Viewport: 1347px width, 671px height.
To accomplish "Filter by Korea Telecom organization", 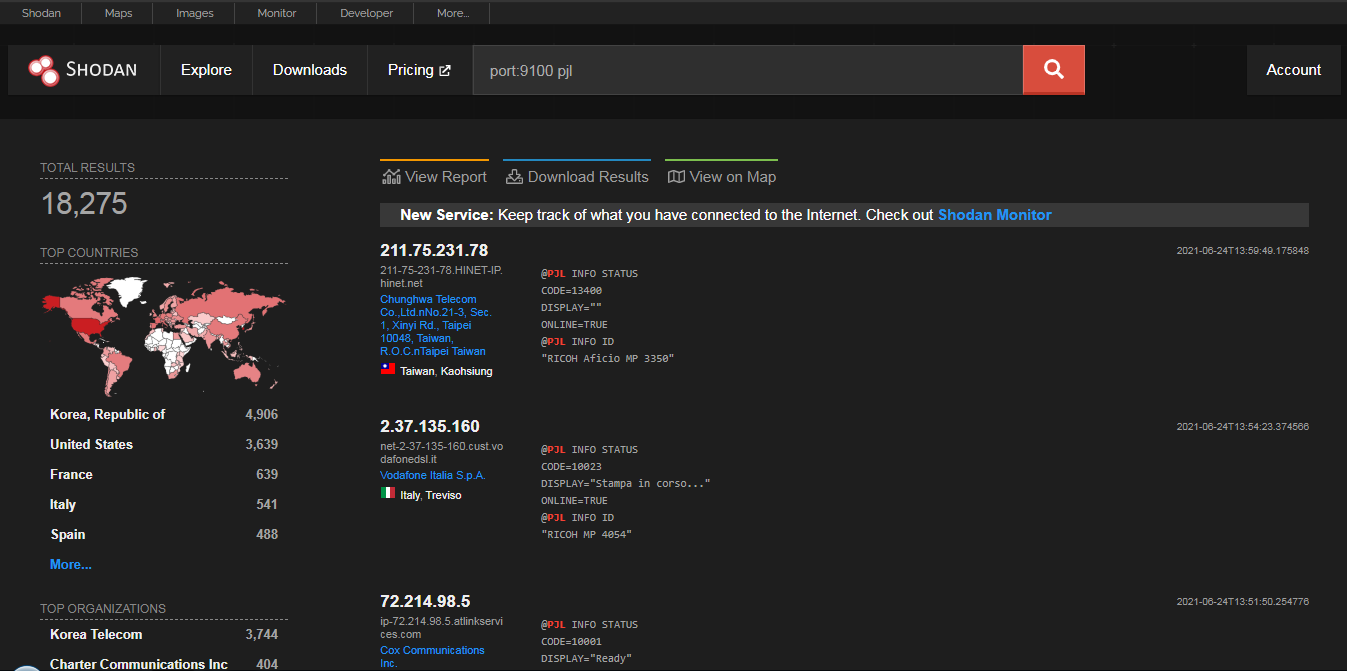I will click(96, 634).
